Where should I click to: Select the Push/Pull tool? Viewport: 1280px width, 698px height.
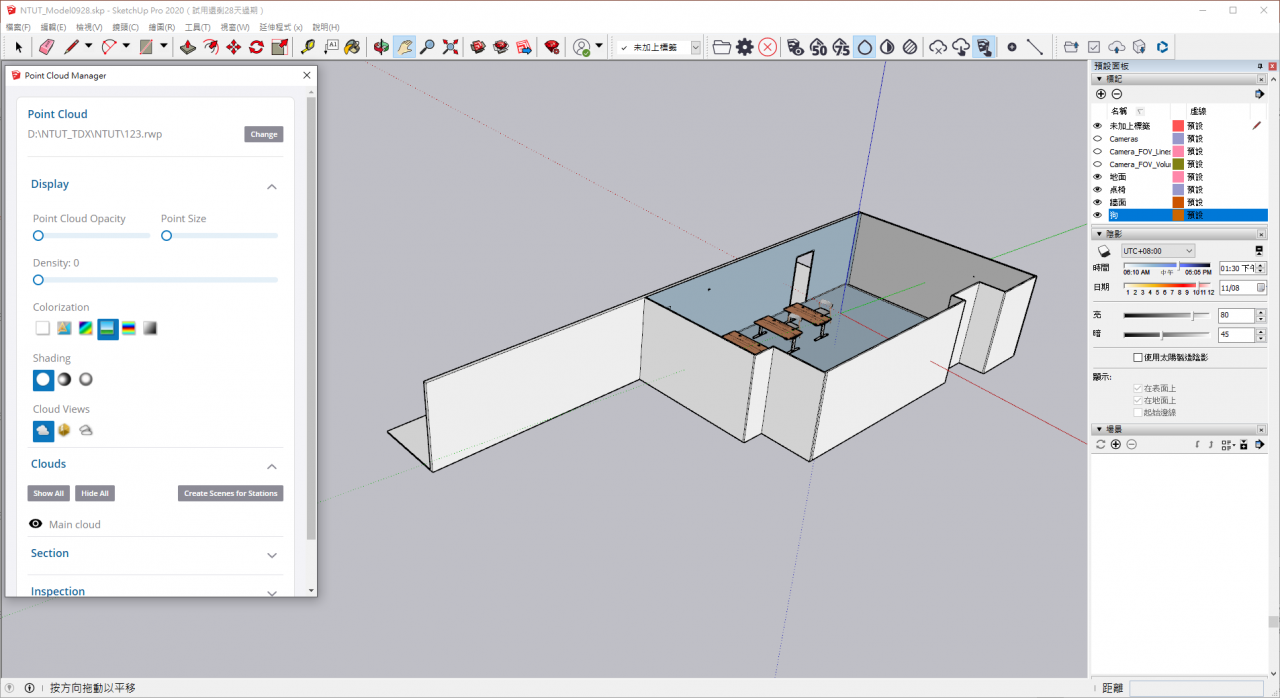188,47
